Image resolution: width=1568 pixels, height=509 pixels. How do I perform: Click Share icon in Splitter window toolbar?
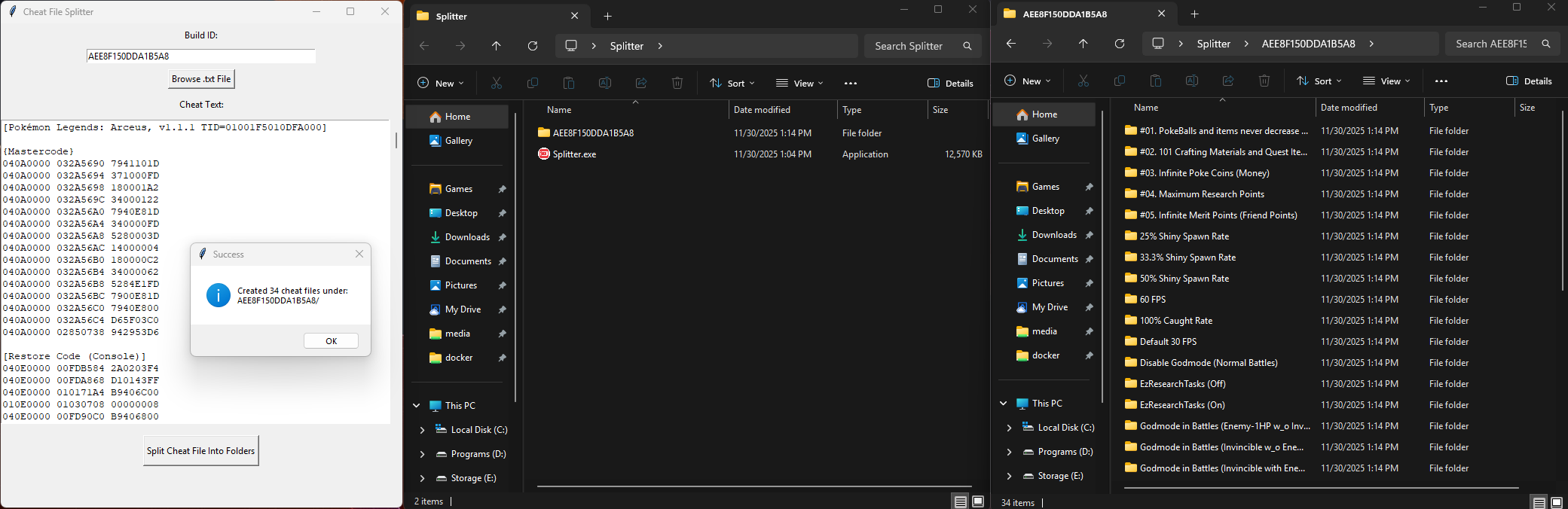point(641,84)
